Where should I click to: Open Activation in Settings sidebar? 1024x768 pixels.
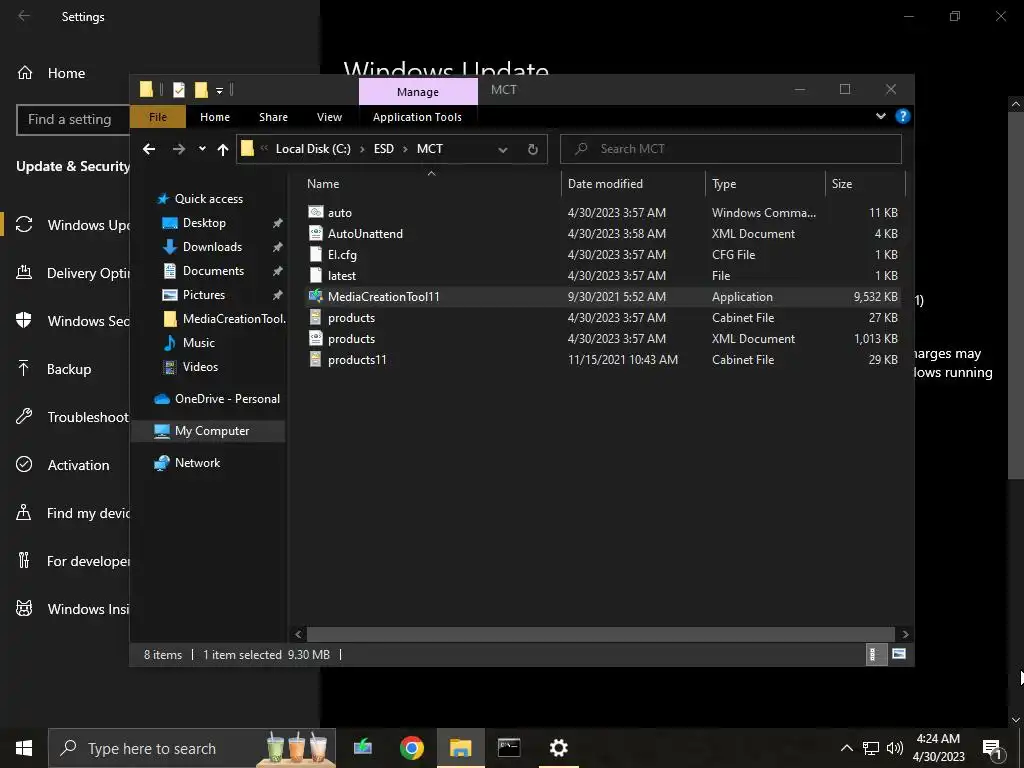pos(65,465)
